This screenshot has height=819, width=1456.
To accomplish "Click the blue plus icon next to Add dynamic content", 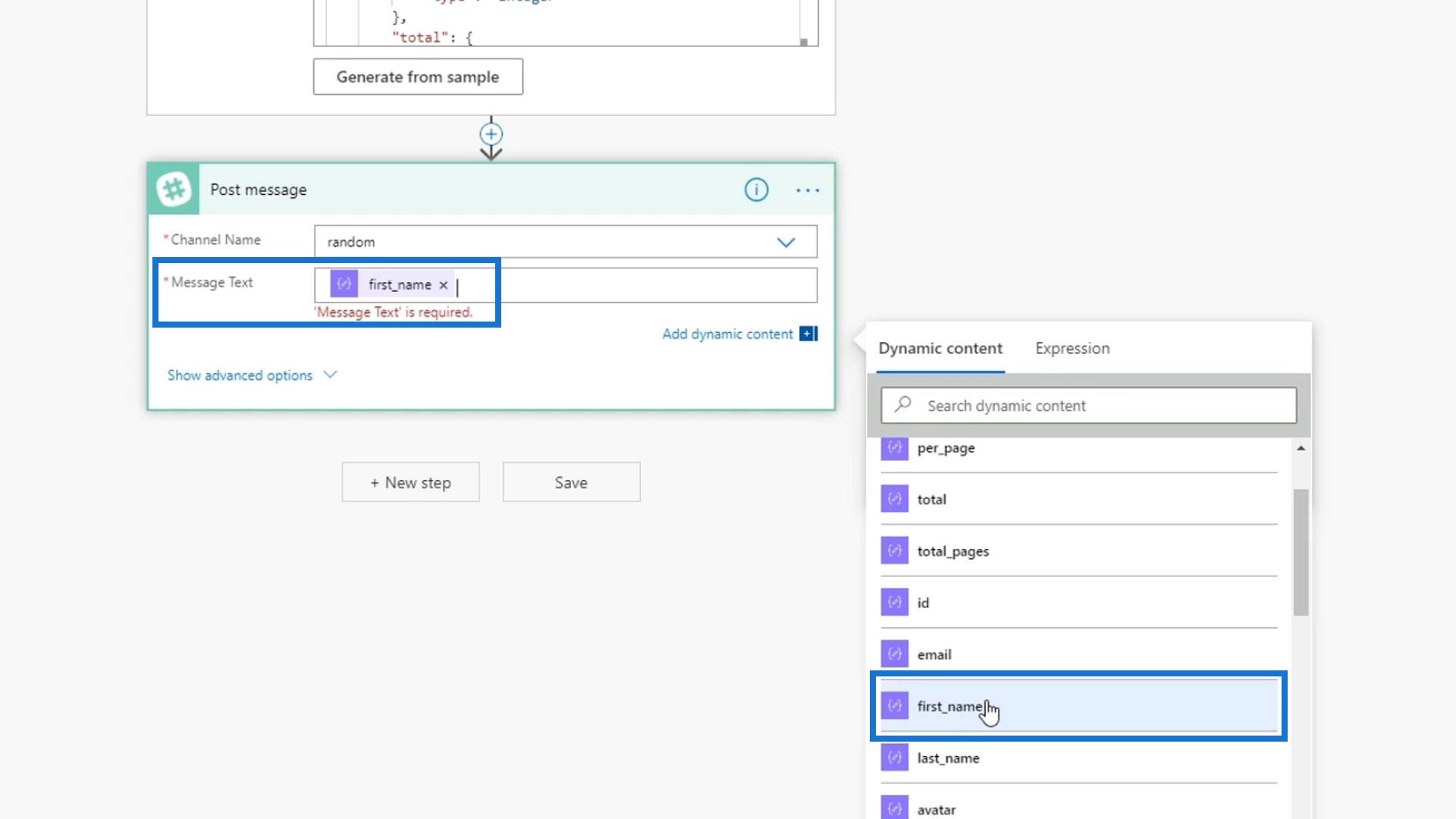I will (x=808, y=334).
